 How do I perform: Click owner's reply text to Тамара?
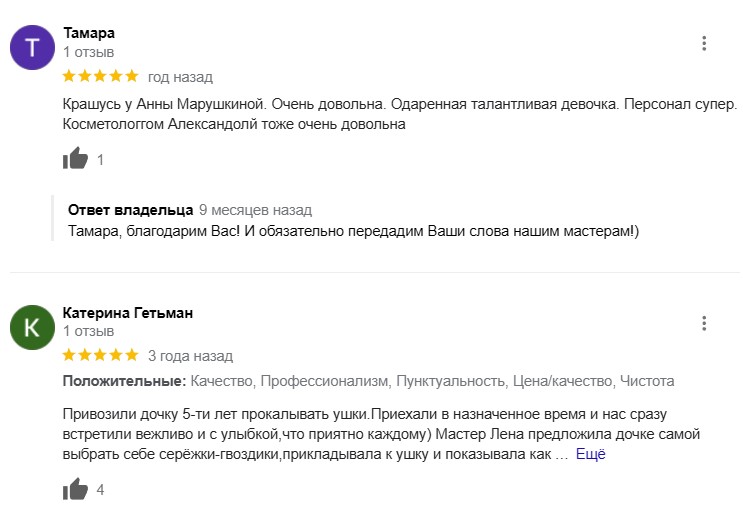click(x=353, y=231)
